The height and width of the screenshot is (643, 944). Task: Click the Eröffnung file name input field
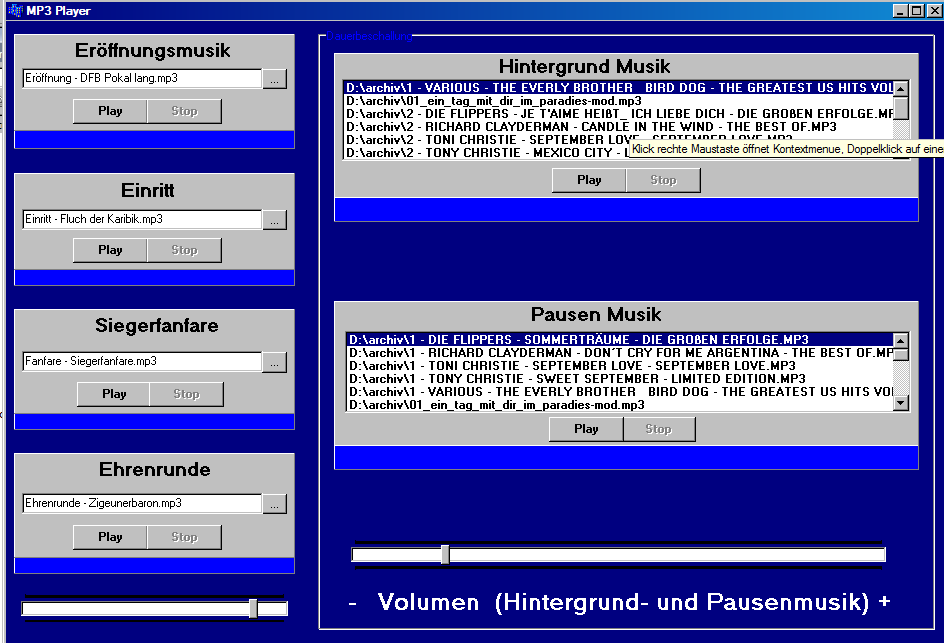(x=141, y=78)
